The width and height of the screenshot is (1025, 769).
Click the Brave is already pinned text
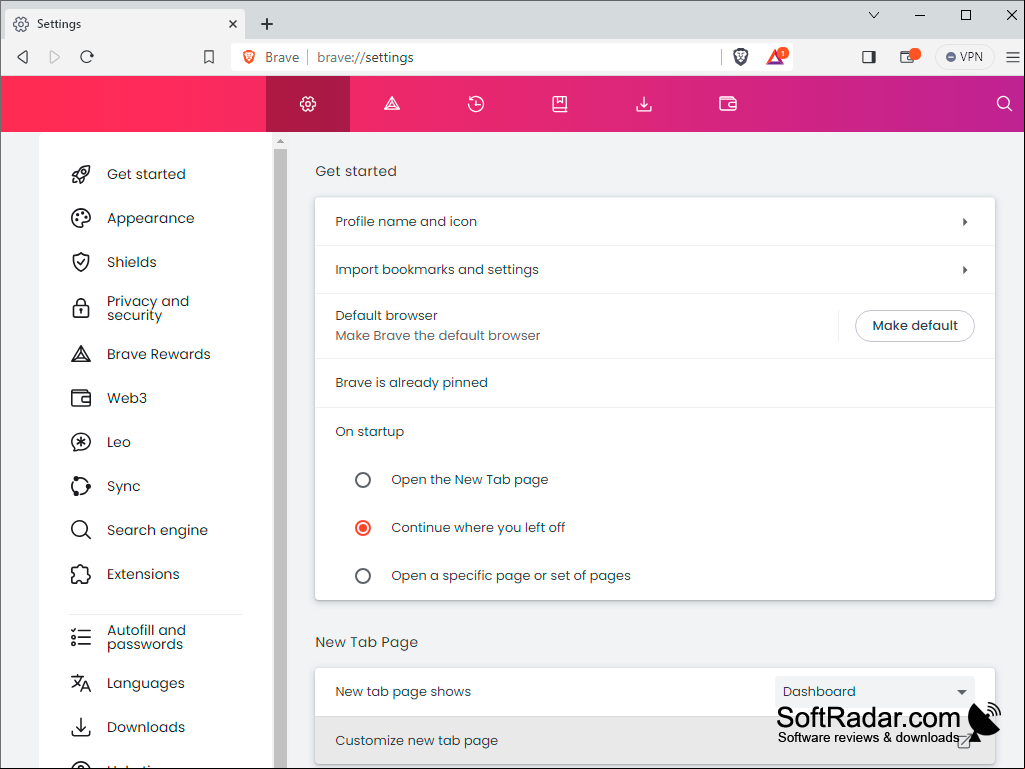[x=411, y=383]
